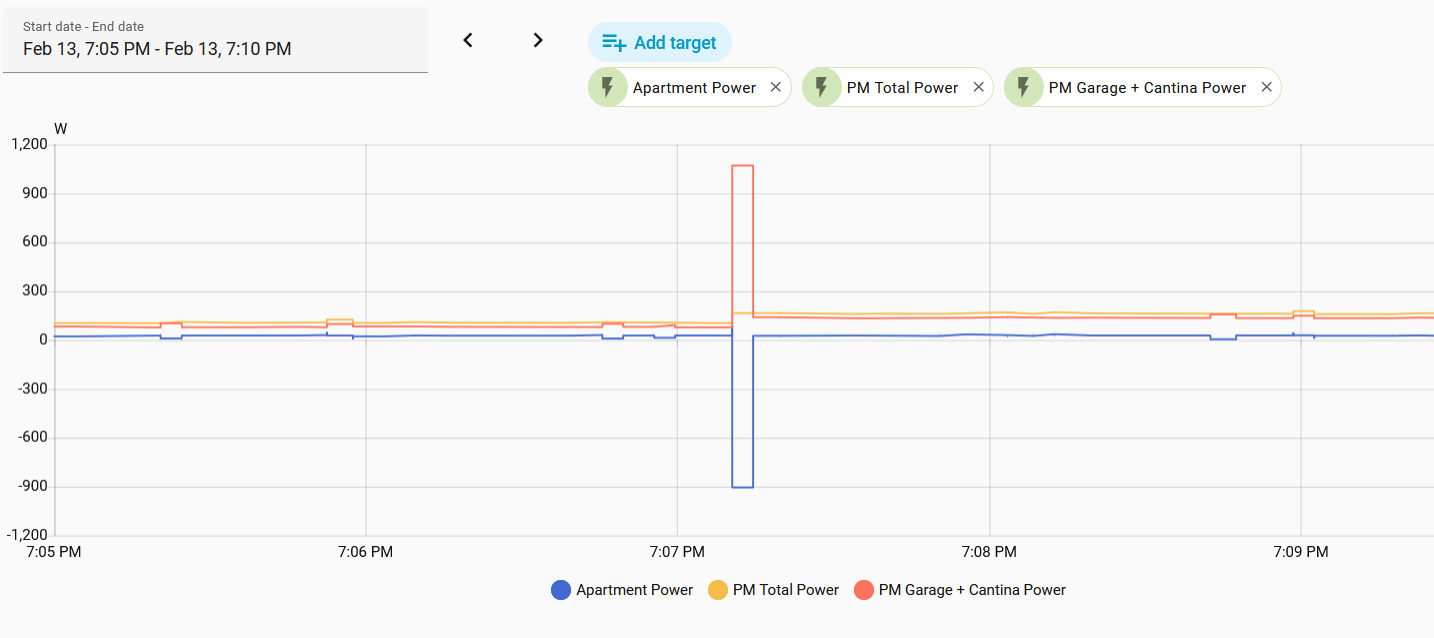1434x638 pixels.
Task: Toggle PM Garage + Cantina Power legend entry
Action: [x=971, y=590]
